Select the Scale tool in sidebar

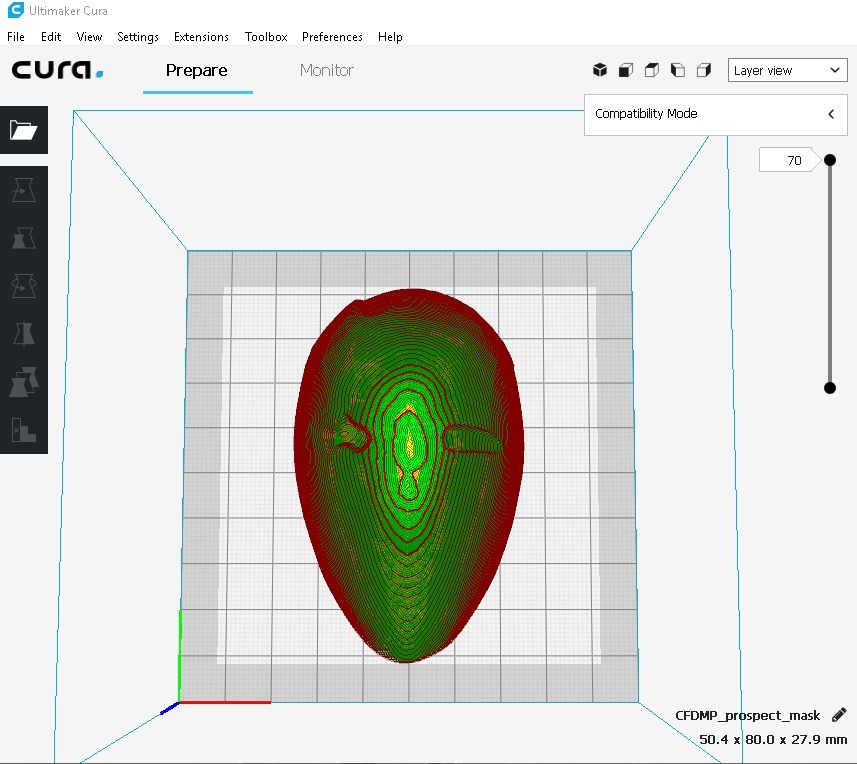coord(24,238)
